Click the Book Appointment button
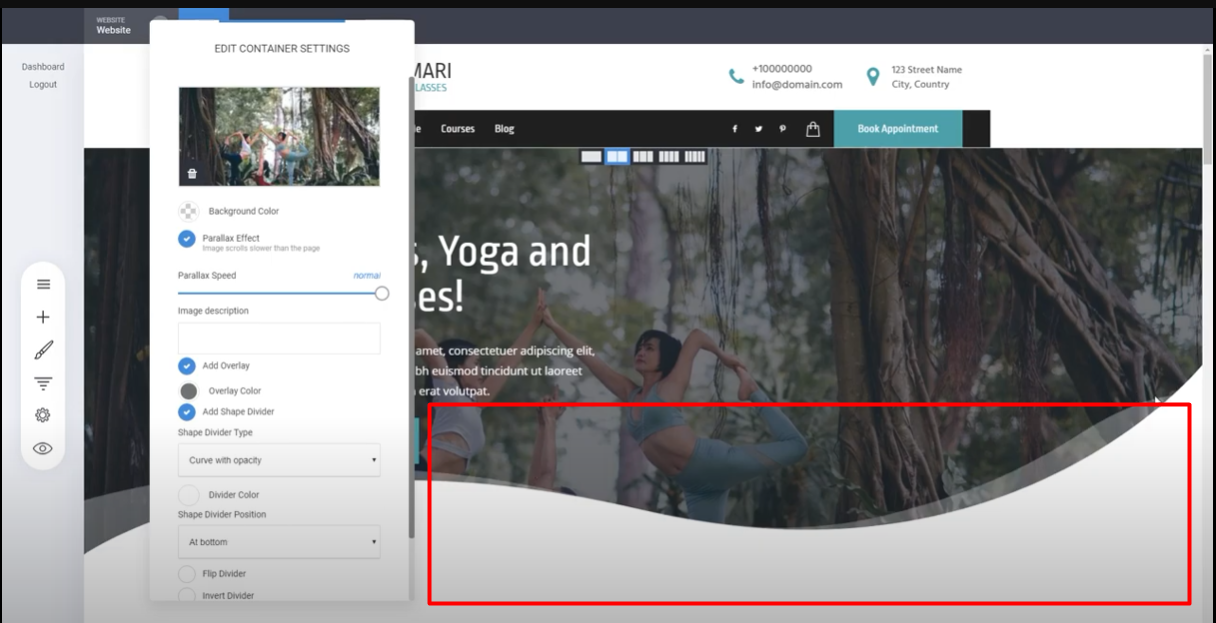This screenshot has width=1216, height=623. [898, 129]
